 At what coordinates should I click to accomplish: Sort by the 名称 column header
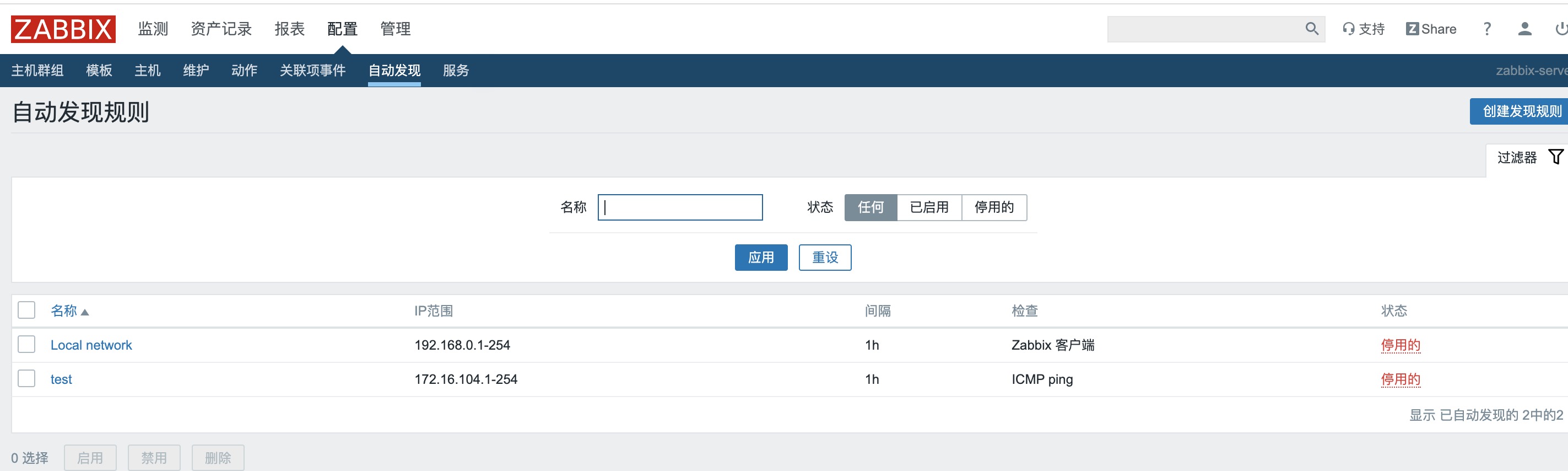64,311
